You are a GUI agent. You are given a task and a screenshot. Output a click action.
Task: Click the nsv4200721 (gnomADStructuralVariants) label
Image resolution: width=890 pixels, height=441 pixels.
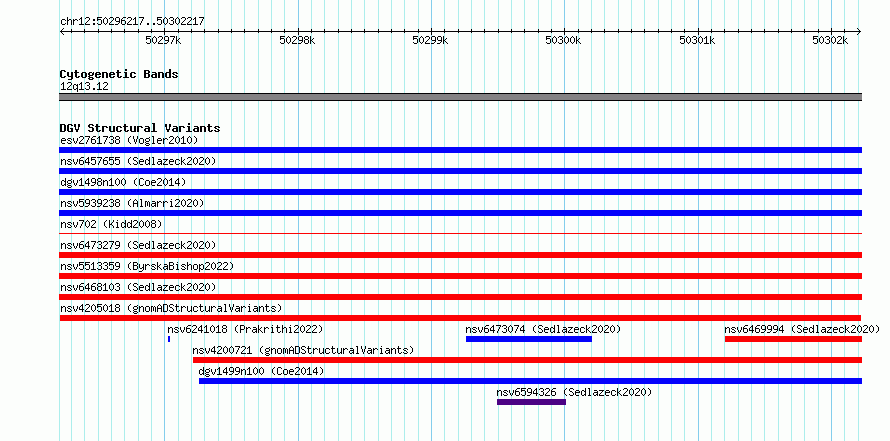303,350
